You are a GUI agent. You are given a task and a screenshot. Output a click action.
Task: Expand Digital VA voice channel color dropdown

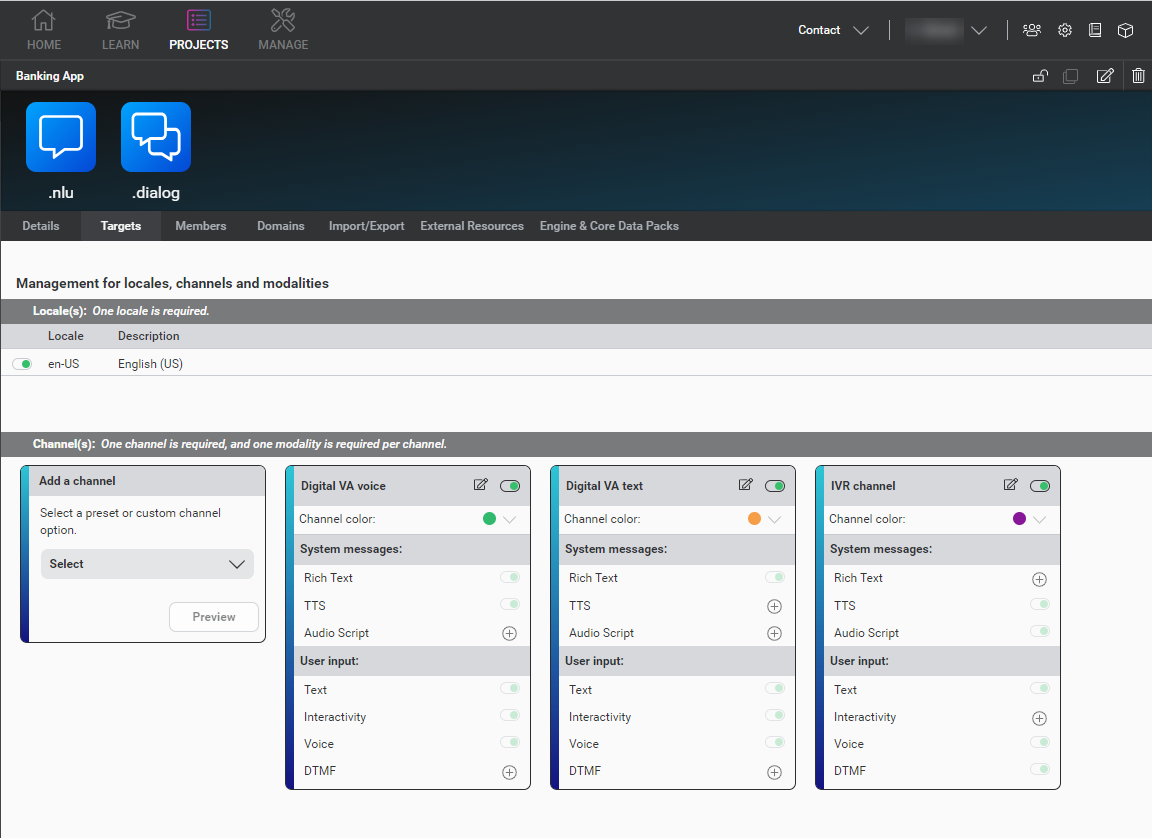point(509,519)
